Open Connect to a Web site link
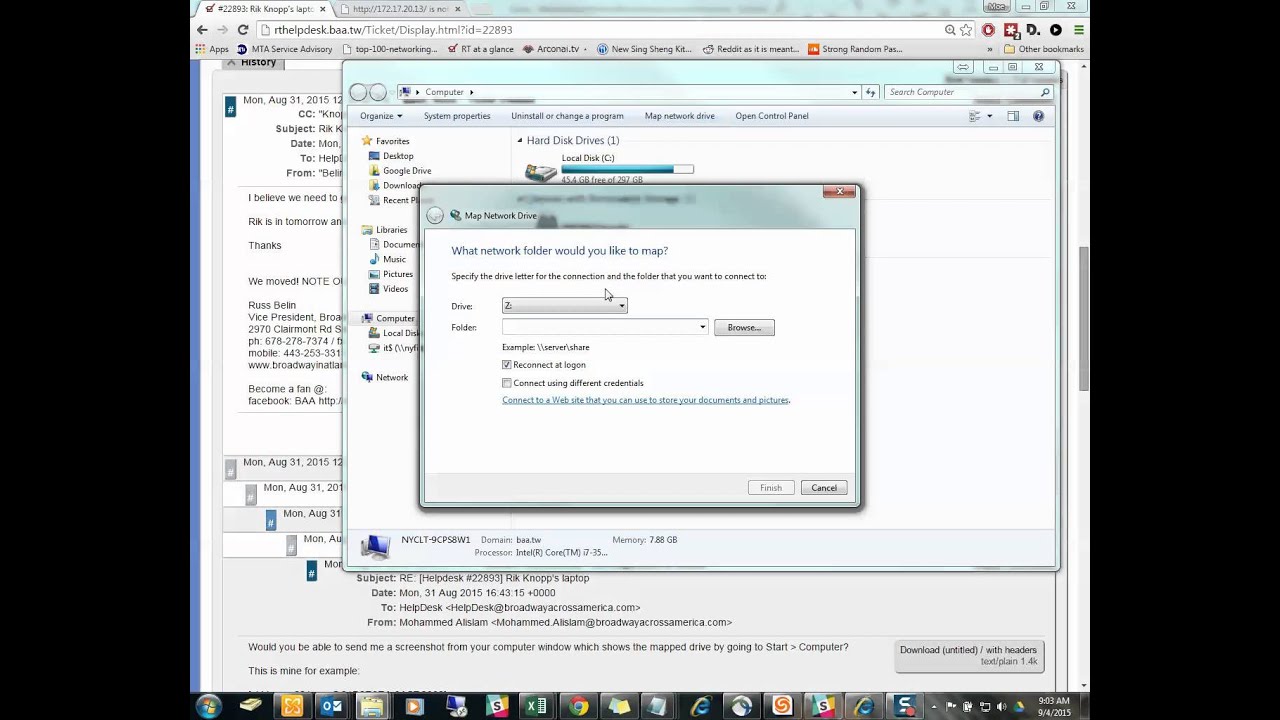The height and width of the screenshot is (720, 1280). click(x=646, y=400)
